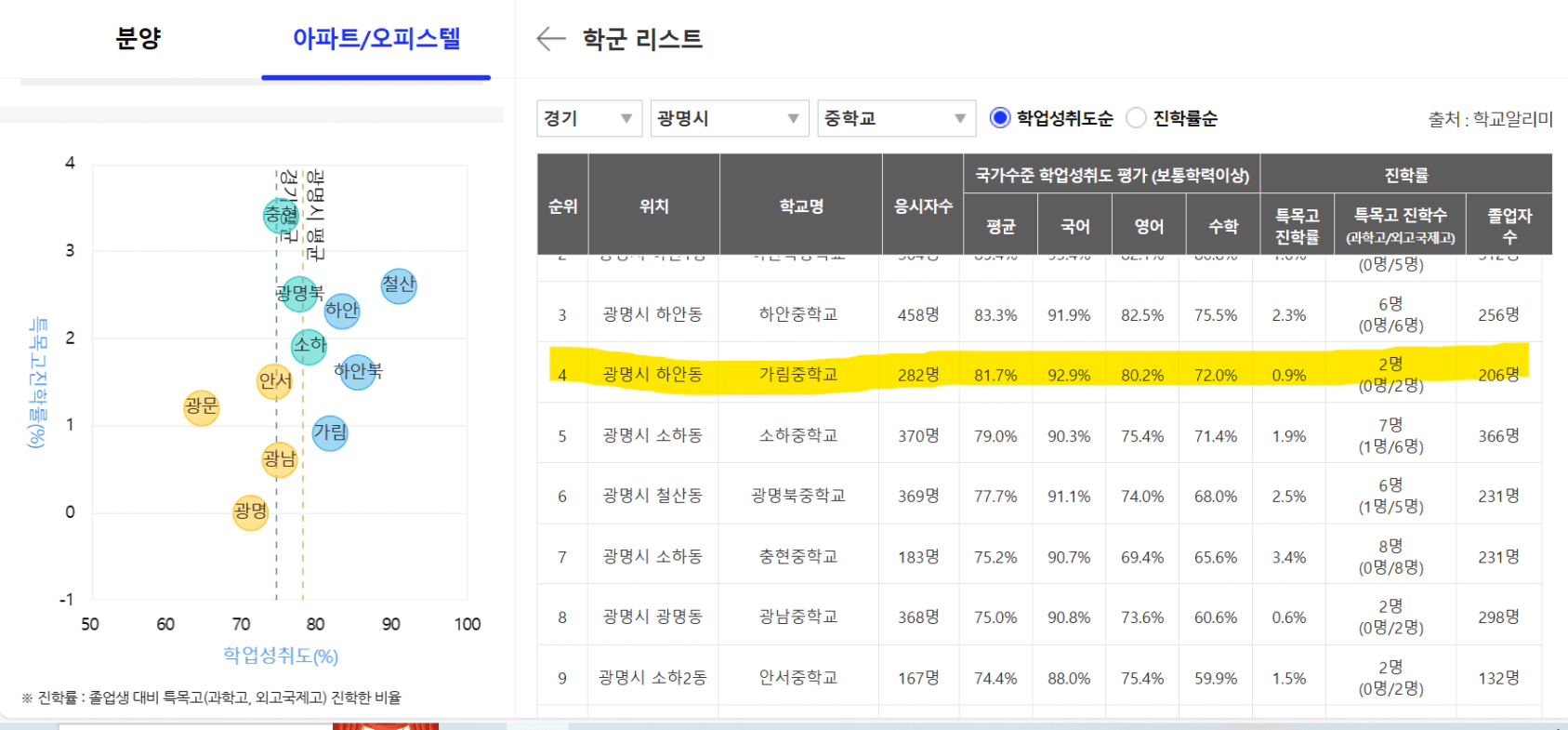Click the 광문 bubble in chart
This screenshot has height=730, width=1568.
pyautogui.click(x=202, y=407)
